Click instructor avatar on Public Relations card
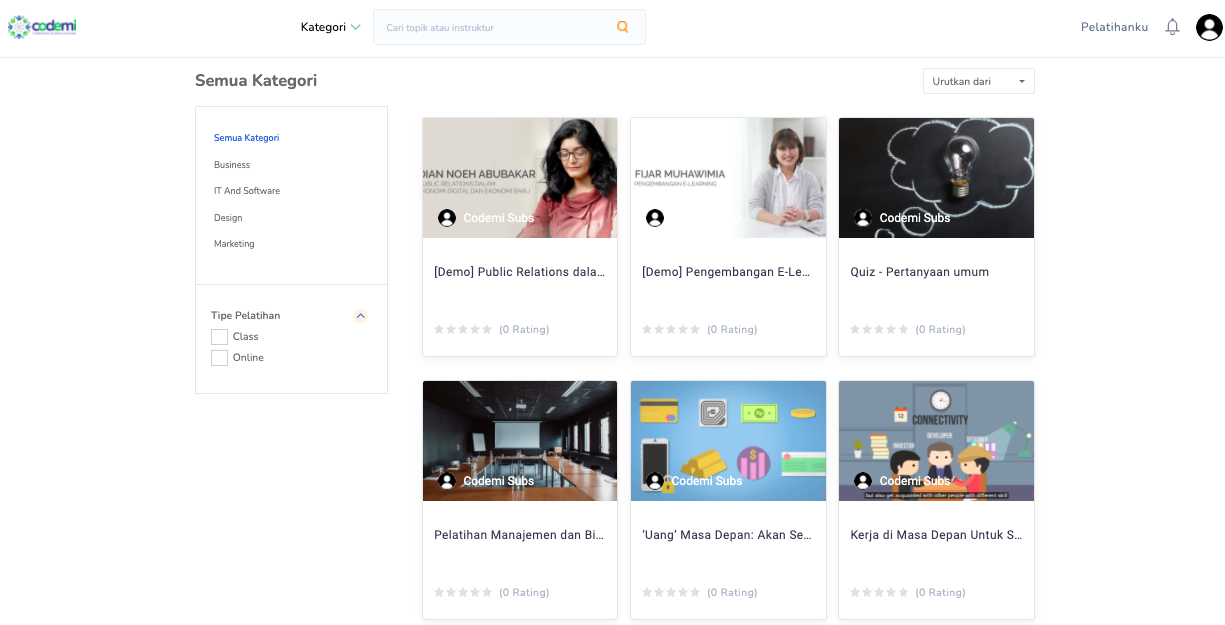 pyautogui.click(x=447, y=218)
